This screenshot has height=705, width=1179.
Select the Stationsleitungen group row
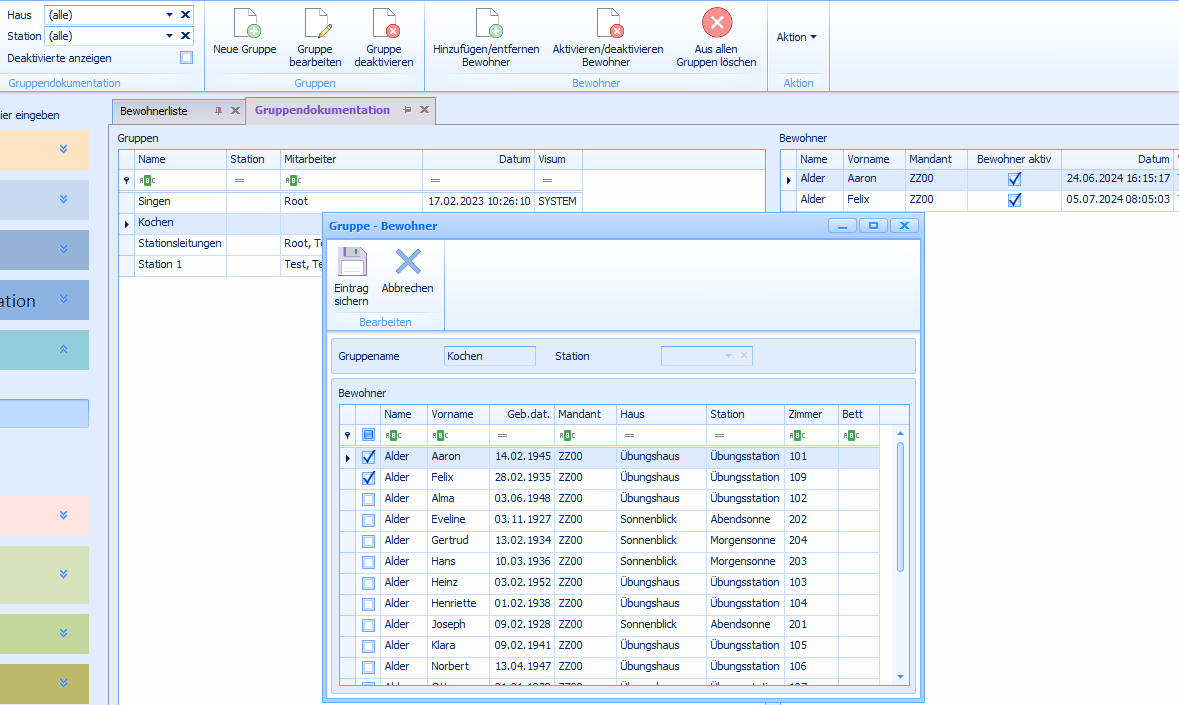pyautogui.click(x=180, y=243)
